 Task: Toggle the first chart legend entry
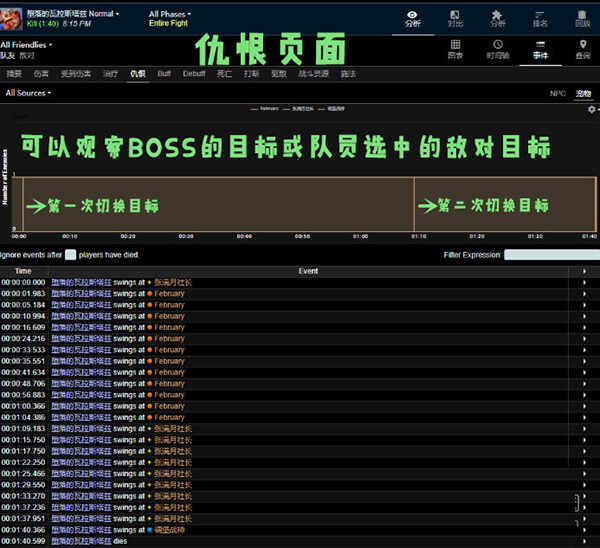pos(265,109)
